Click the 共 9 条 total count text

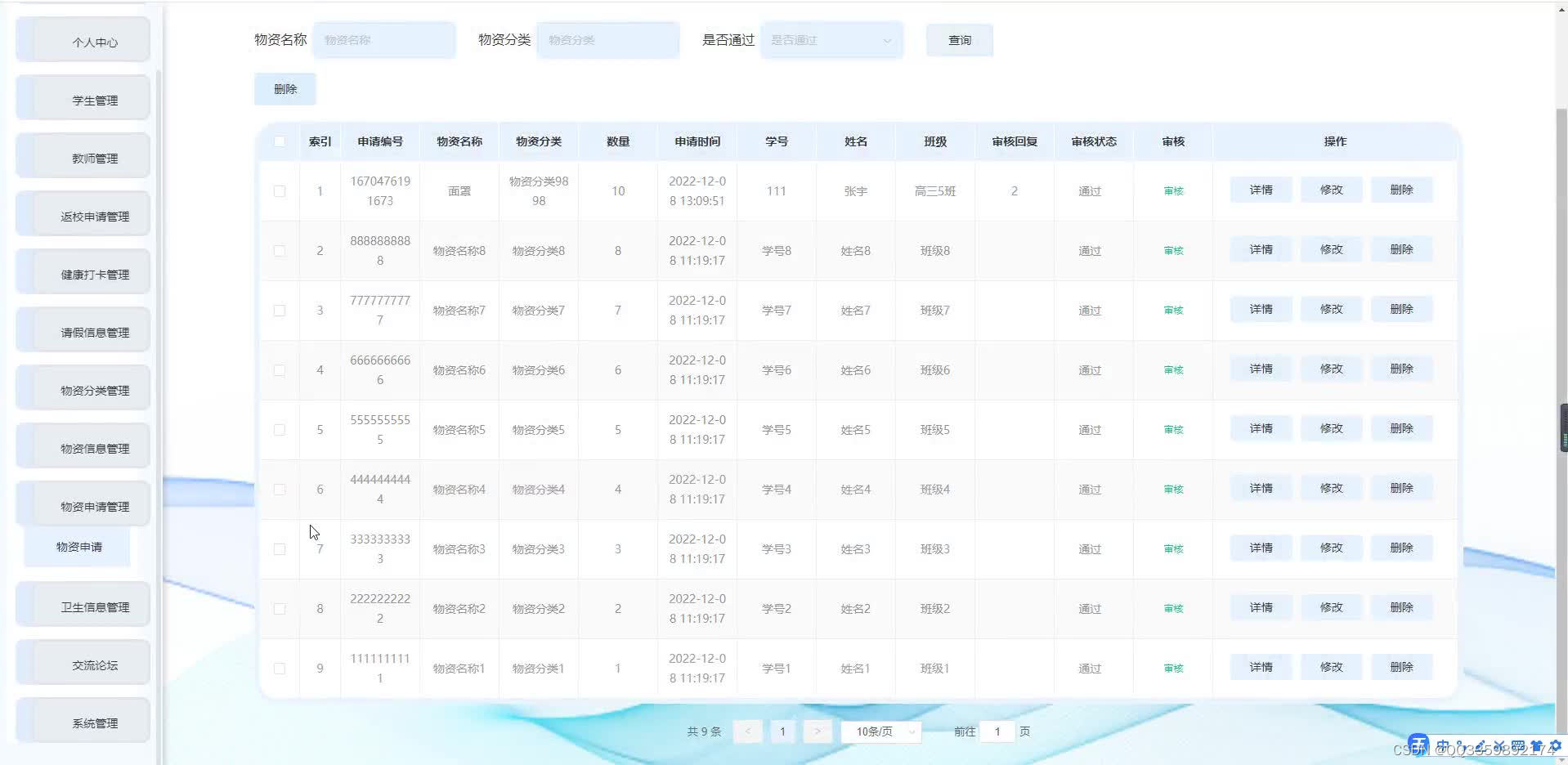[x=704, y=731]
